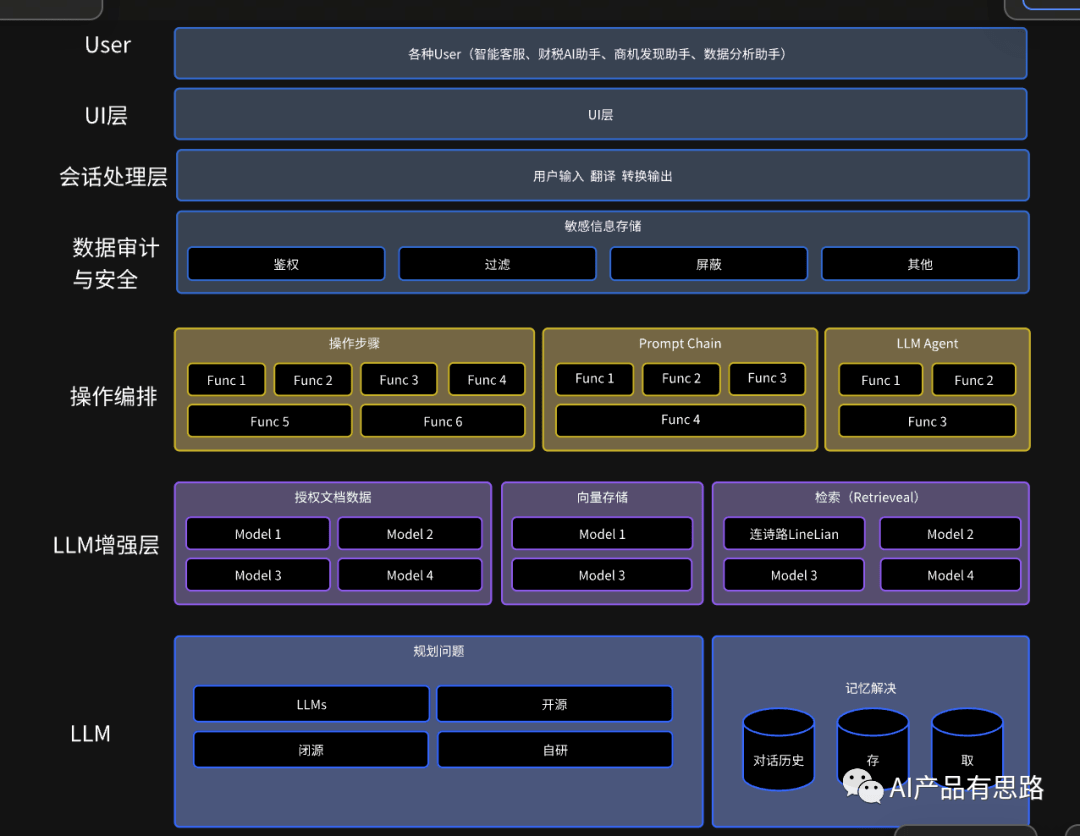The image size is (1080, 836).
Task: Select Model 1 under 向量存储
Action: 602,534
